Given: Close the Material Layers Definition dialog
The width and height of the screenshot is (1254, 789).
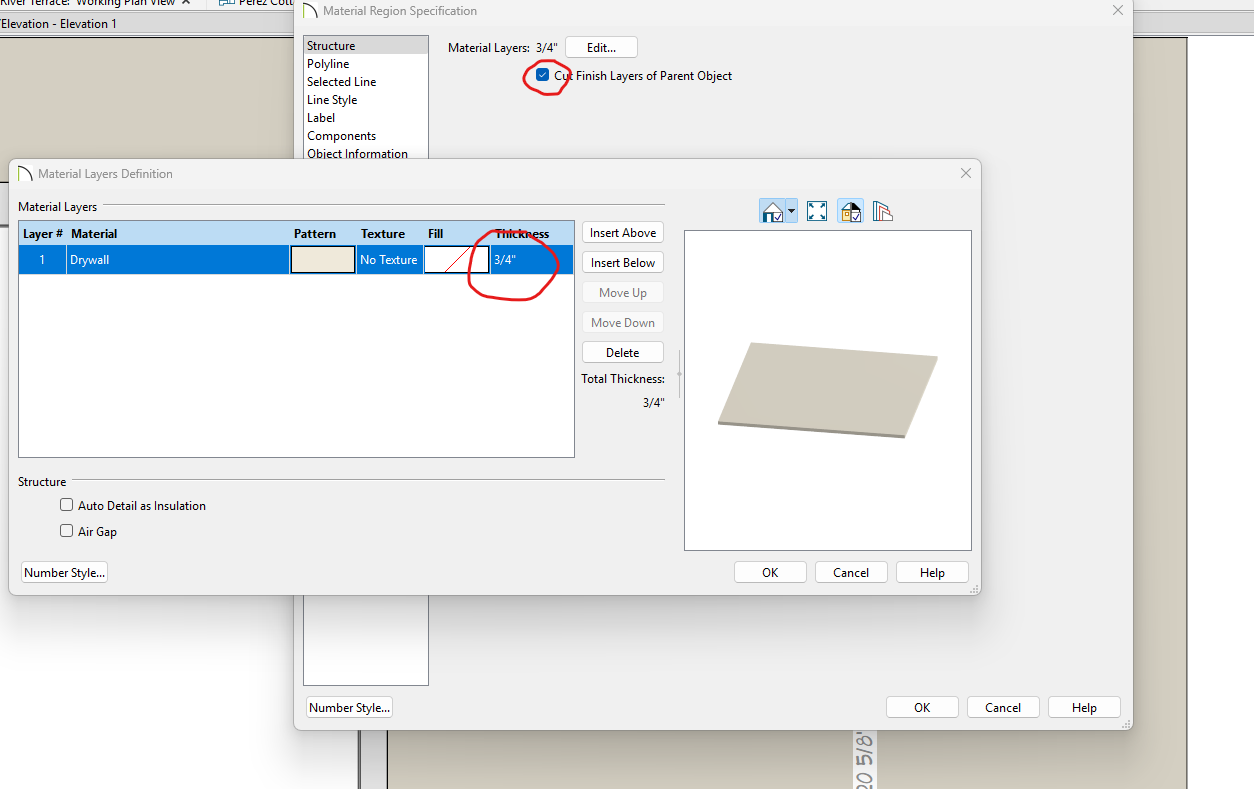Looking at the screenshot, I should [966, 173].
